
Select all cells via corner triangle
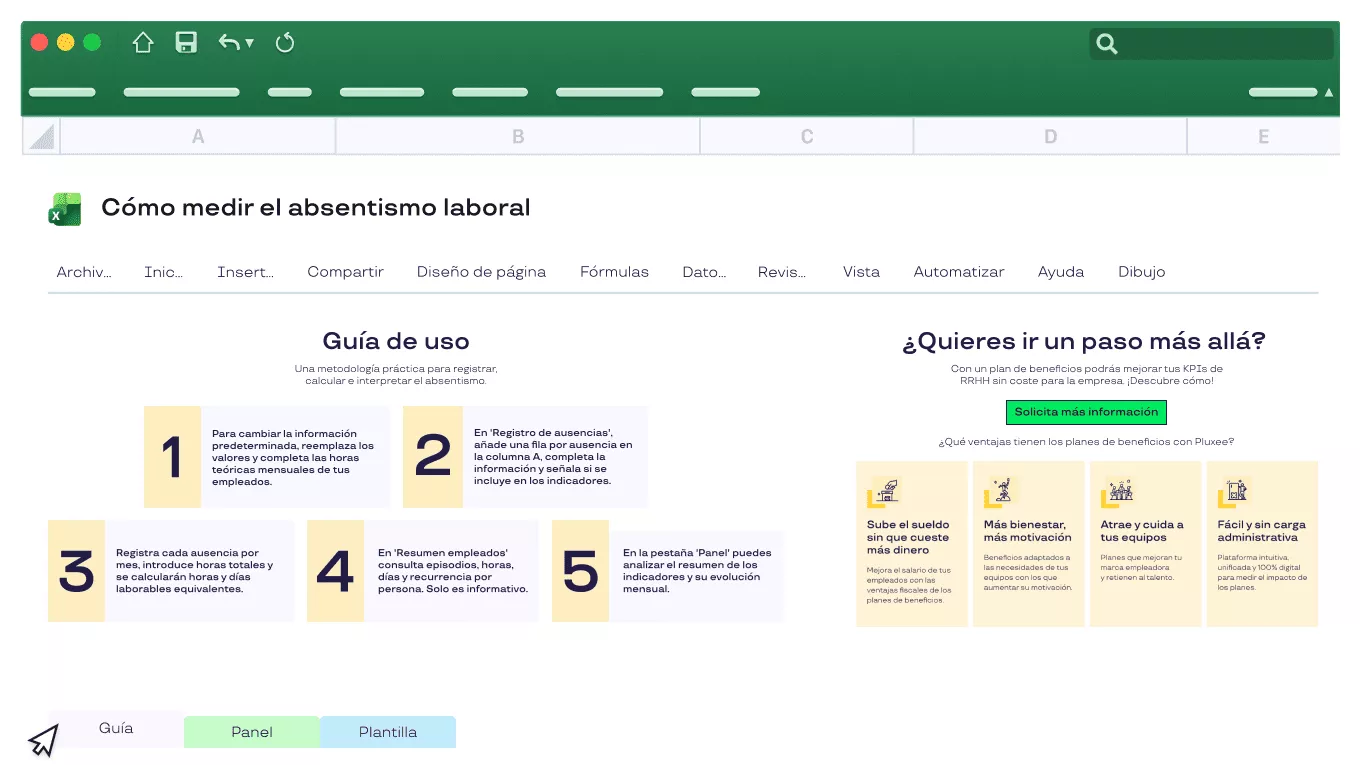41,136
